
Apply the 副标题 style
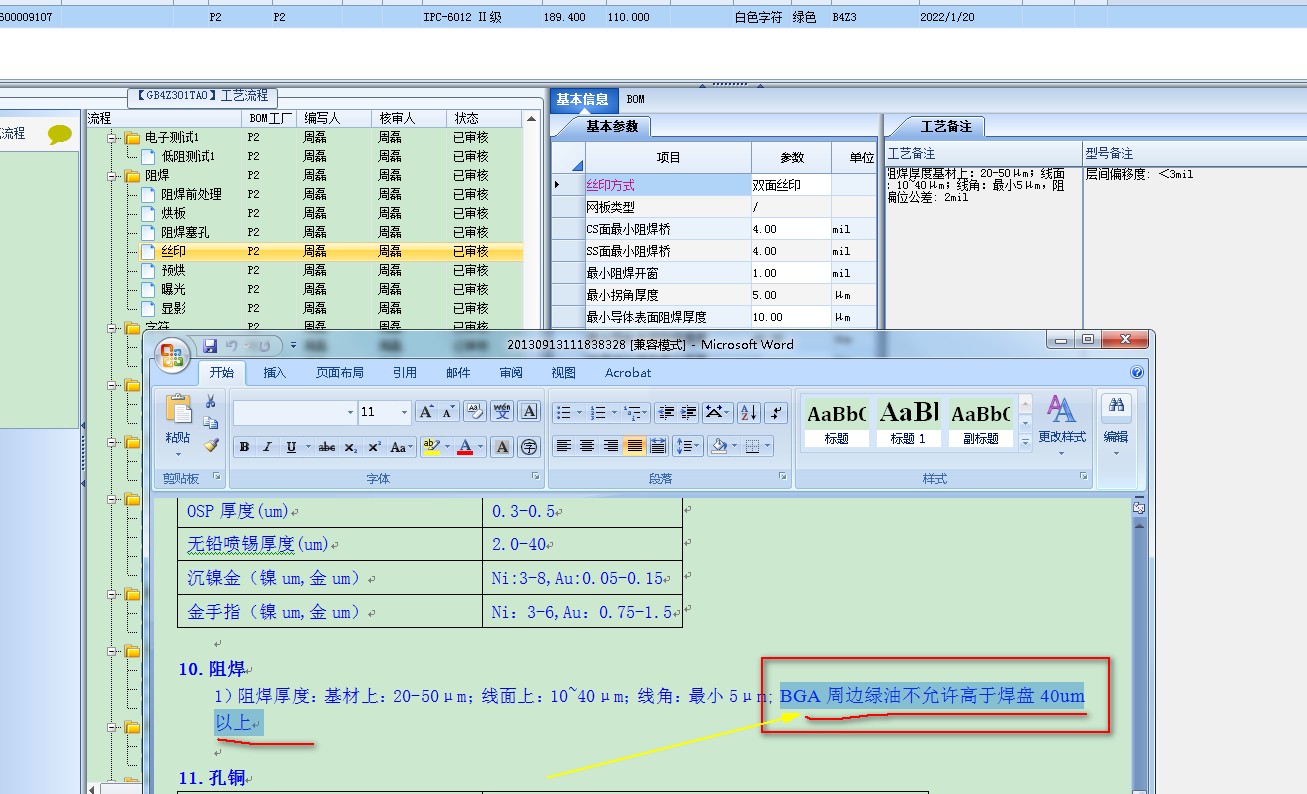[x=980, y=420]
